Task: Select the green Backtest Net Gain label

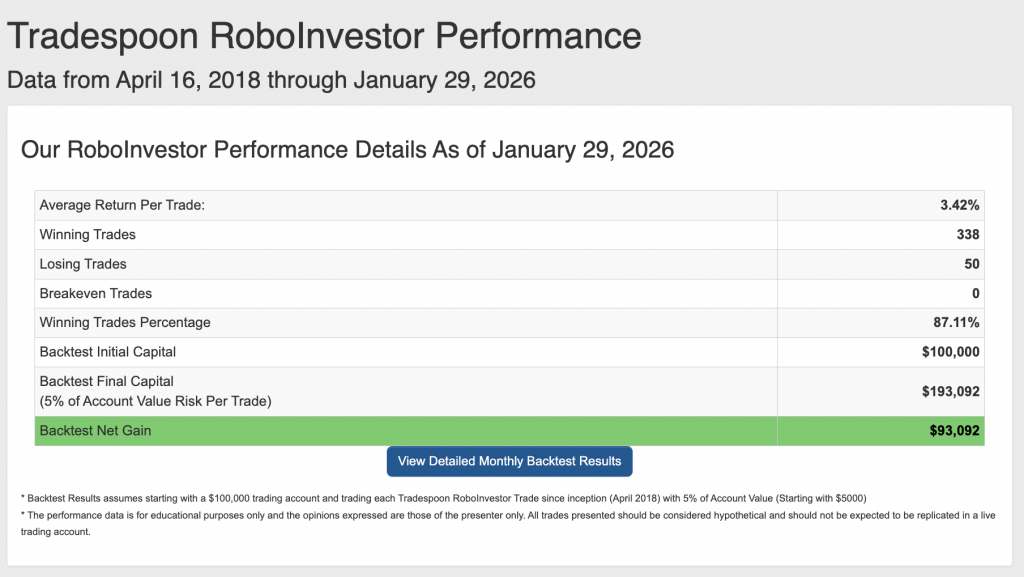Action: pyautogui.click(x=95, y=431)
